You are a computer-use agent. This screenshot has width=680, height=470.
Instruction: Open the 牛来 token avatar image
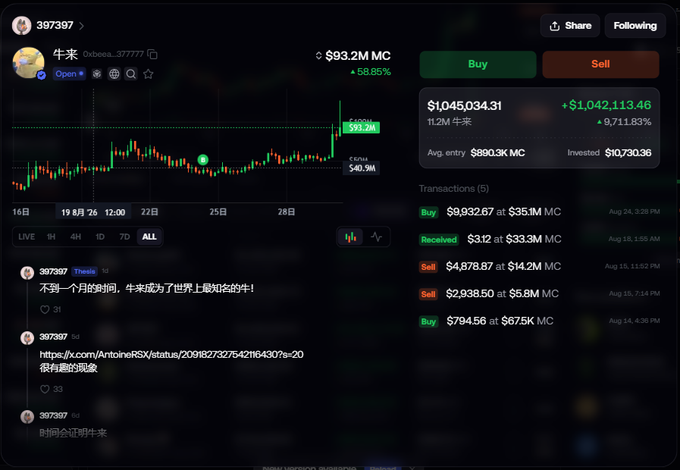29,63
